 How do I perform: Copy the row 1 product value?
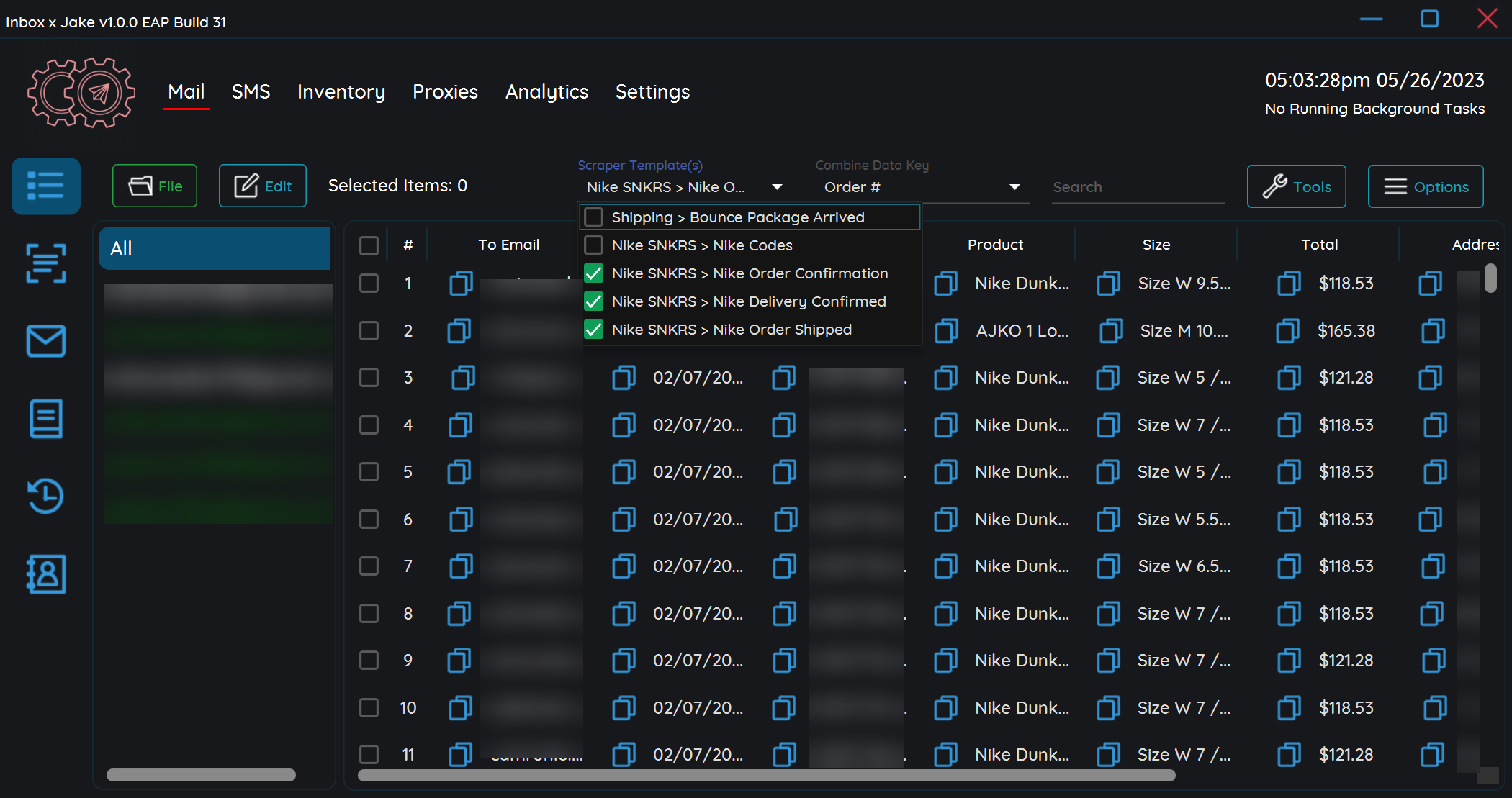click(945, 284)
